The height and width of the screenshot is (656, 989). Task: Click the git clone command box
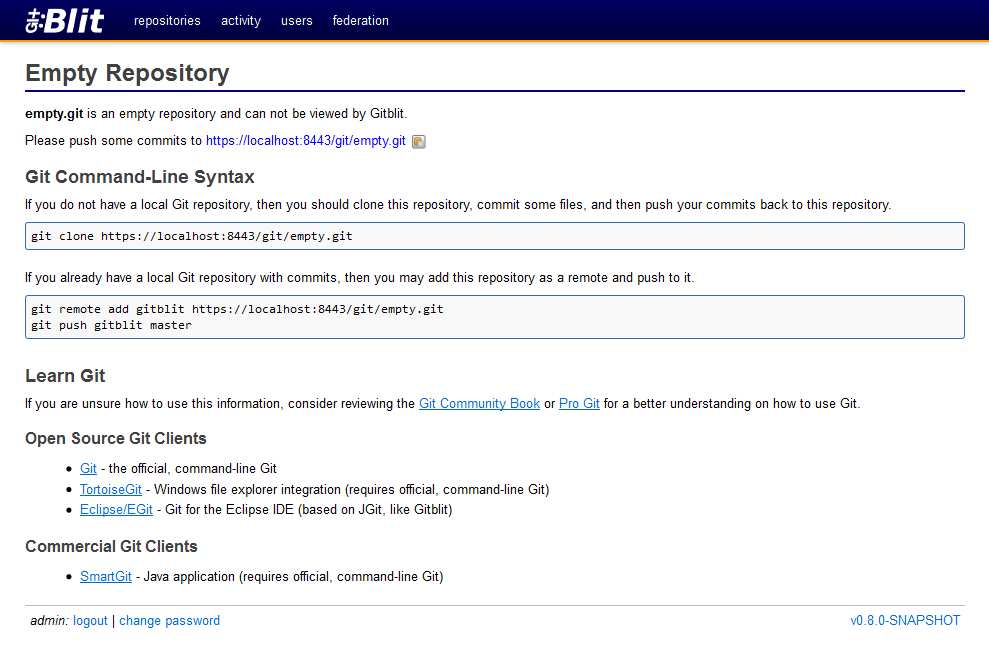coord(494,236)
